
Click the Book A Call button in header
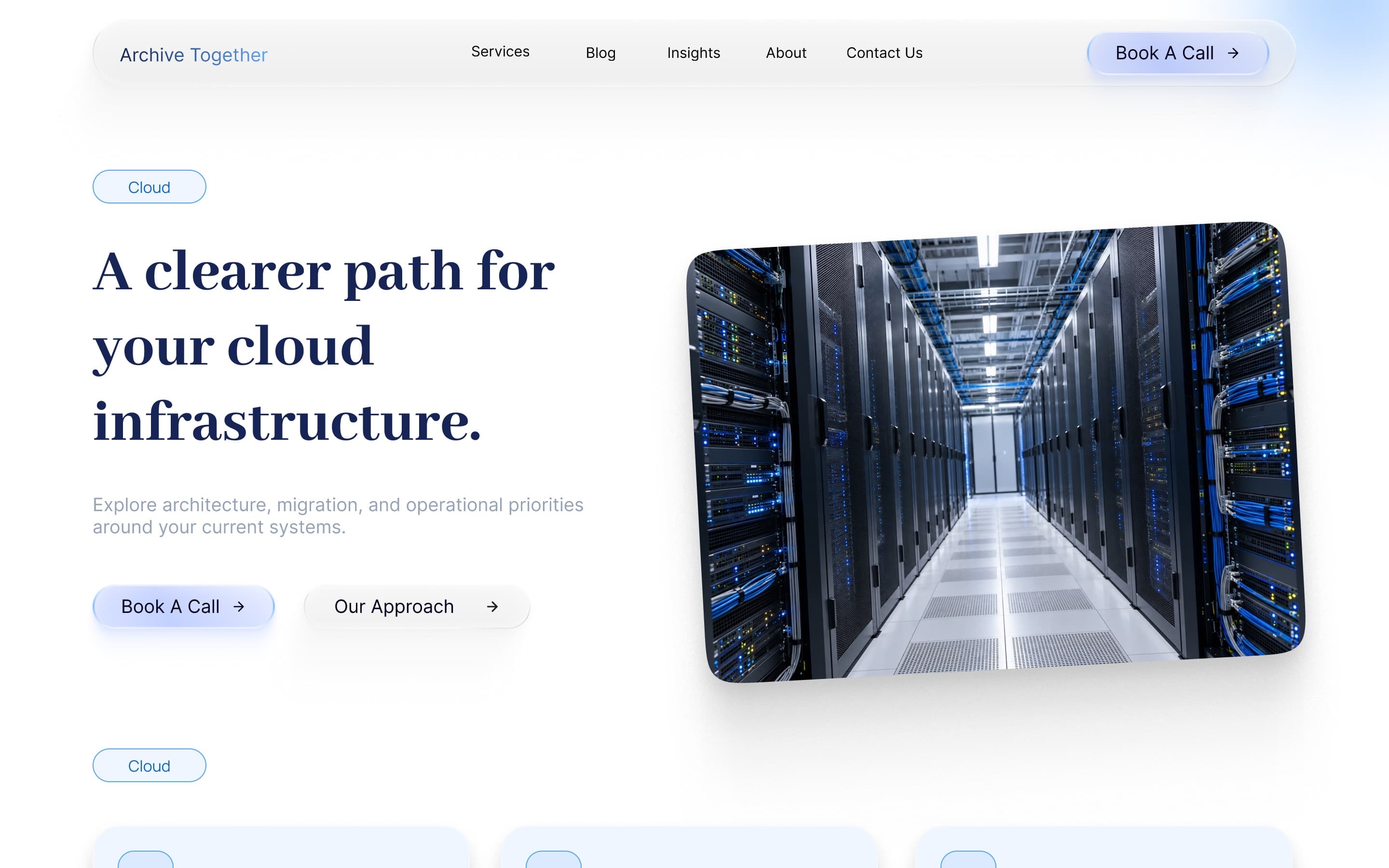[1178, 54]
